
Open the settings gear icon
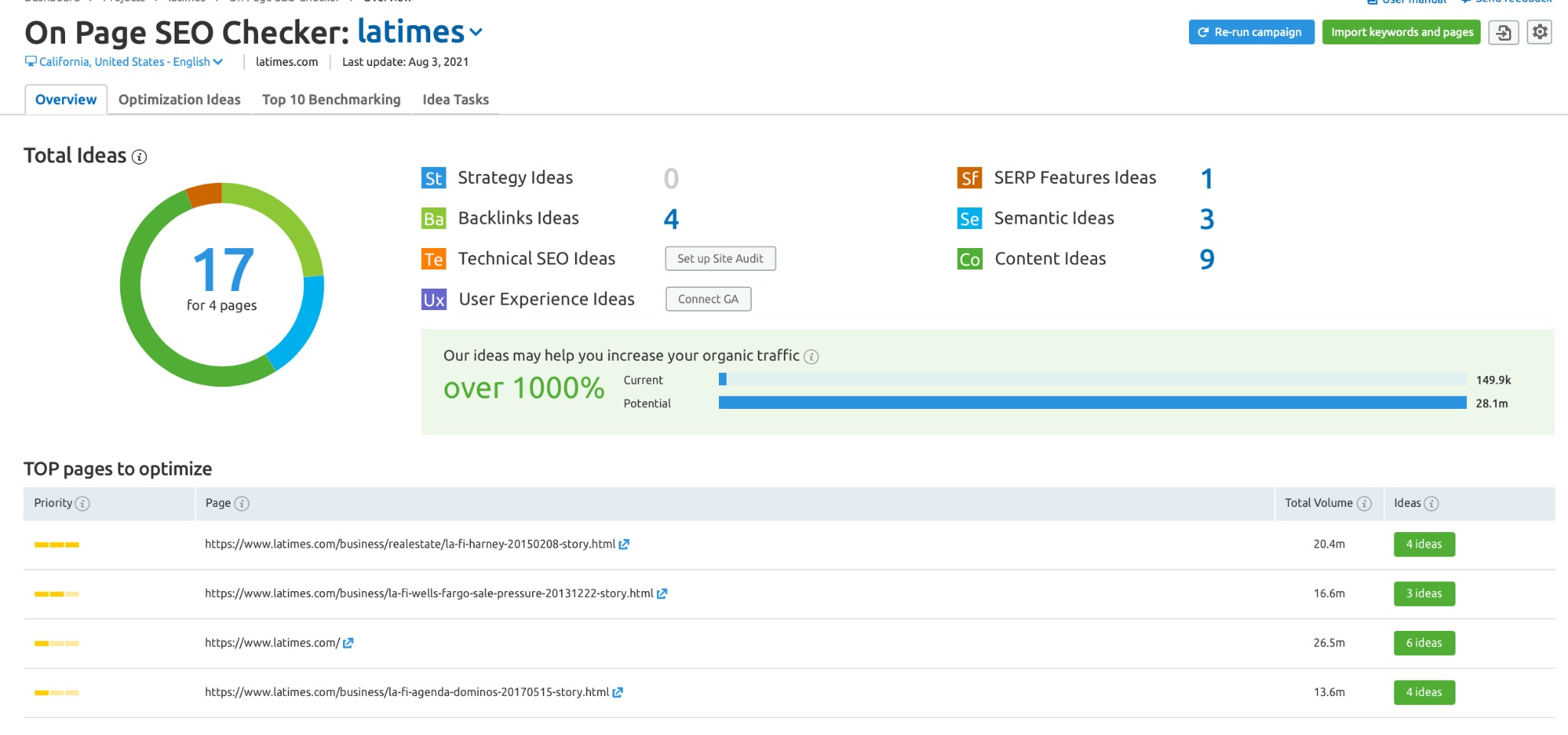1540,32
